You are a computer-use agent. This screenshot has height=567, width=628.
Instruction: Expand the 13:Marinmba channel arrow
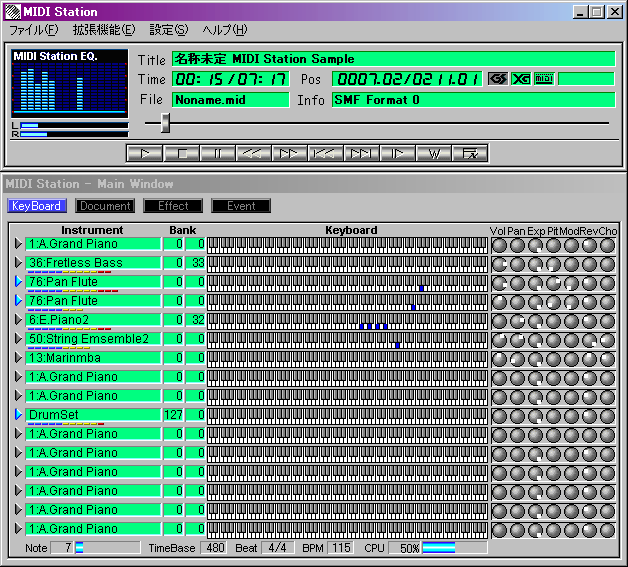point(18,358)
